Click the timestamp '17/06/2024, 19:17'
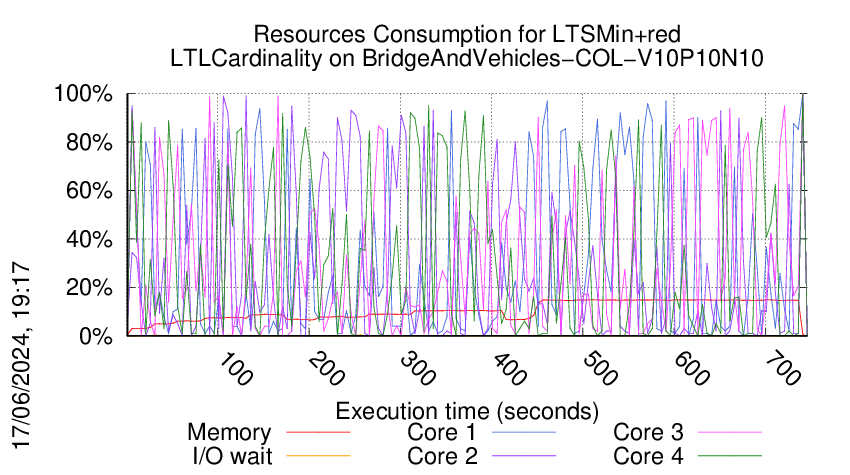The height and width of the screenshot is (475, 850). (21, 355)
